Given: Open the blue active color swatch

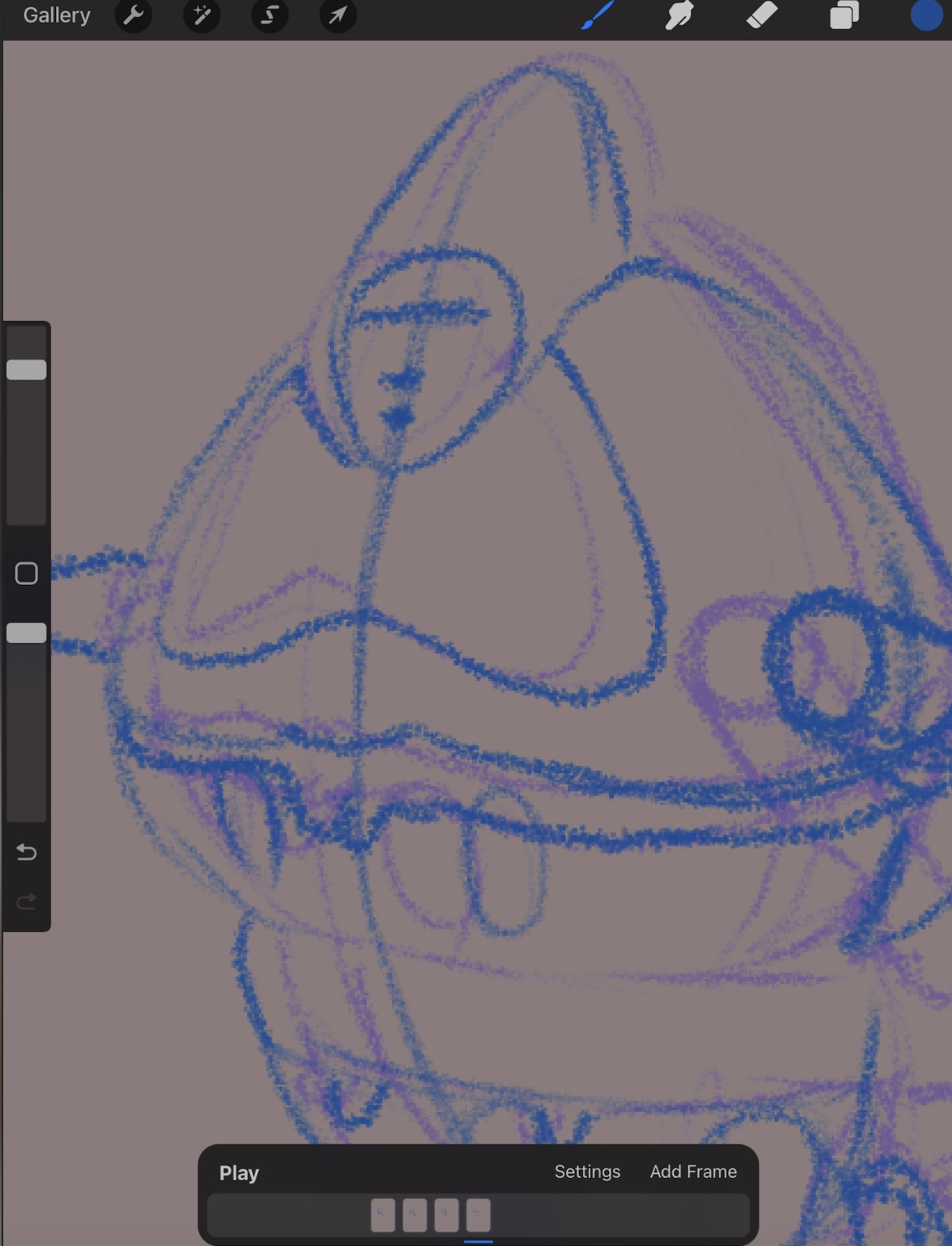Looking at the screenshot, I should 926,15.
